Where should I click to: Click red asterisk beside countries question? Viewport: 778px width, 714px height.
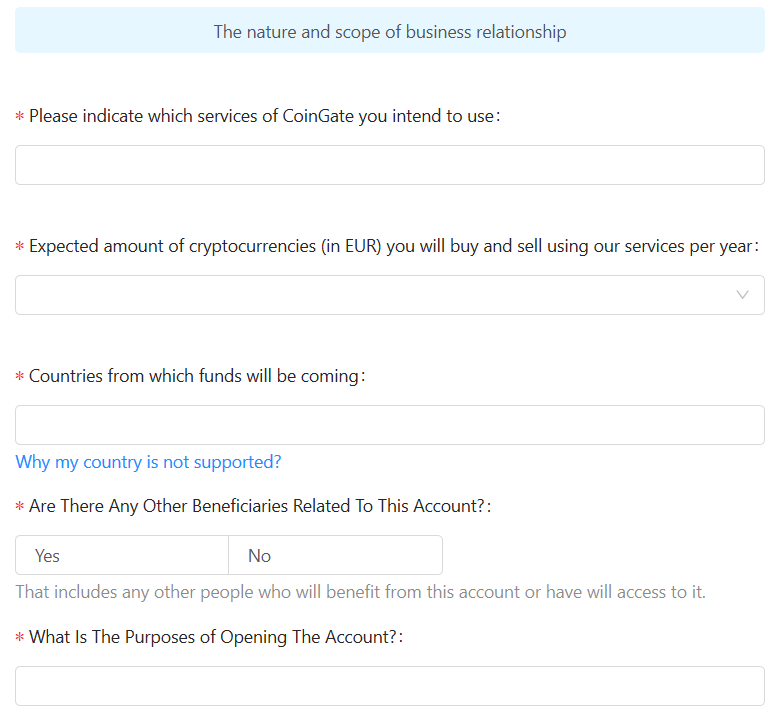point(20,377)
